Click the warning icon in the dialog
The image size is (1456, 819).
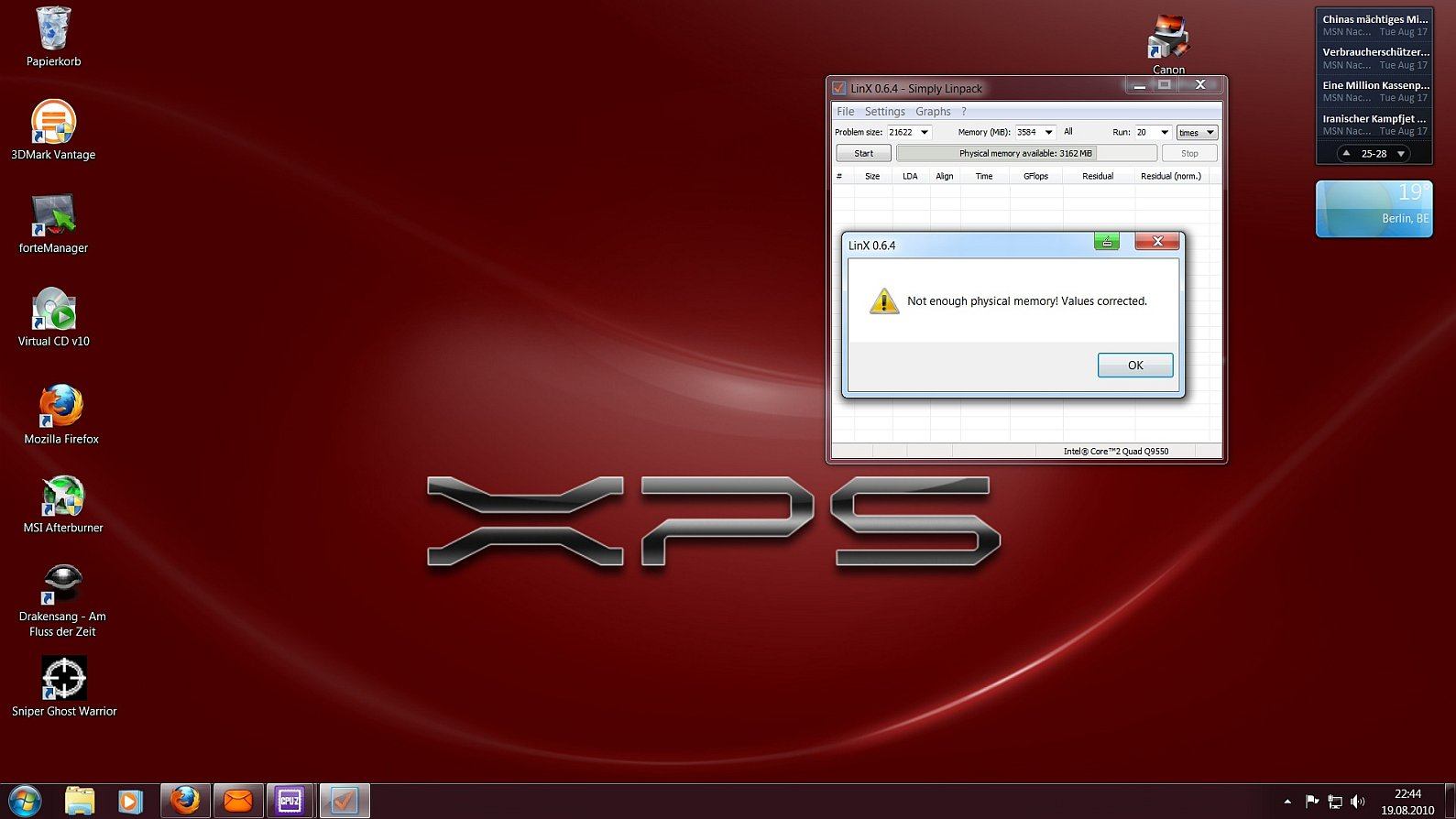click(x=884, y=300)
